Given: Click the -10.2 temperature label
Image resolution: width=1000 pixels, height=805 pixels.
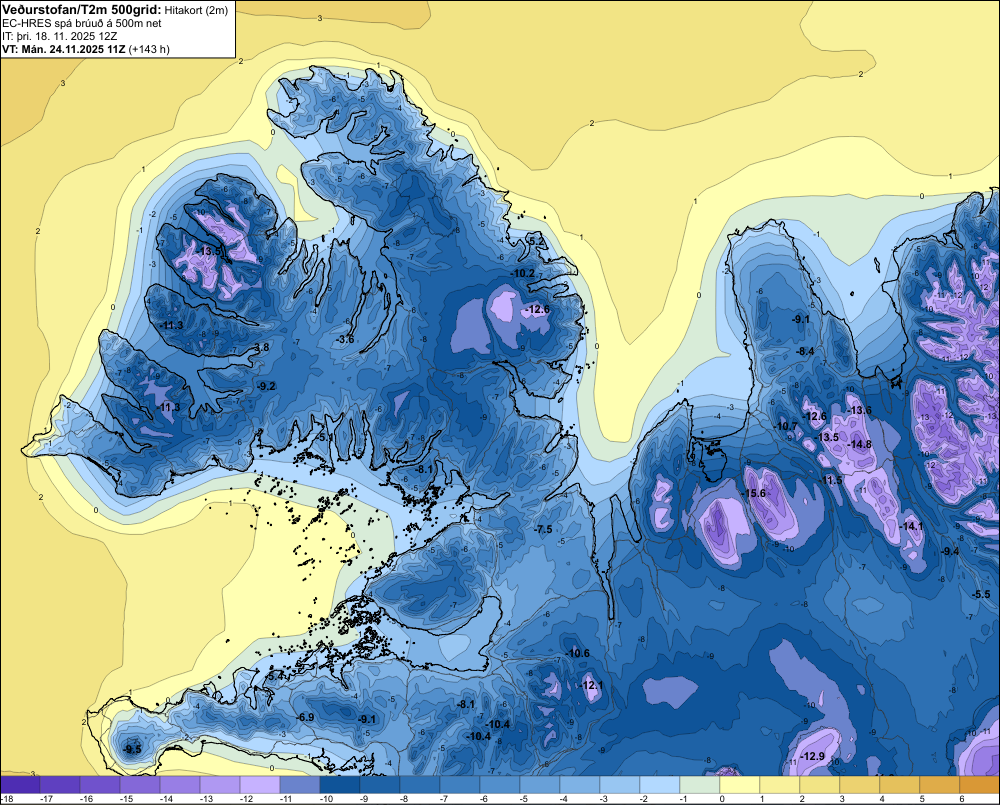Looking at the screenshot, I should pyautogui.click(x=522, y=273).
